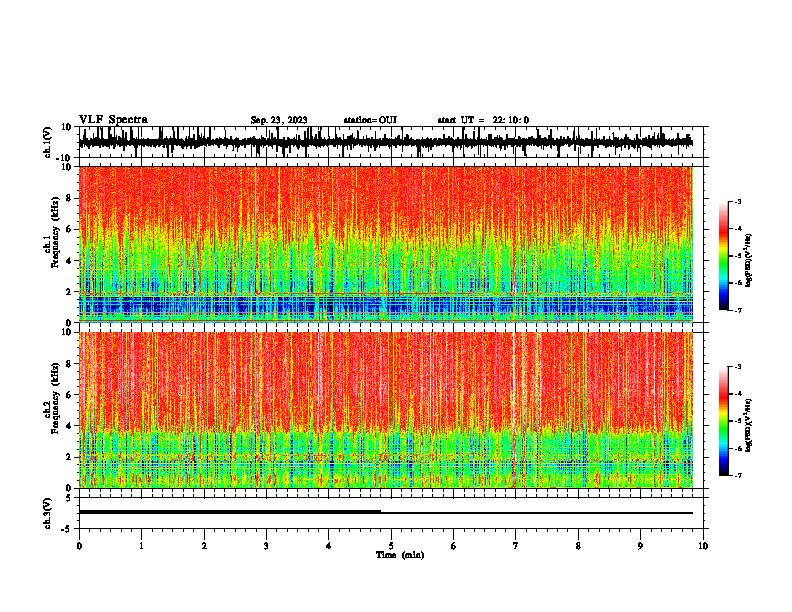Click time axis tick label 0
The height and width of the screenshot is (612, 792).
79,546
